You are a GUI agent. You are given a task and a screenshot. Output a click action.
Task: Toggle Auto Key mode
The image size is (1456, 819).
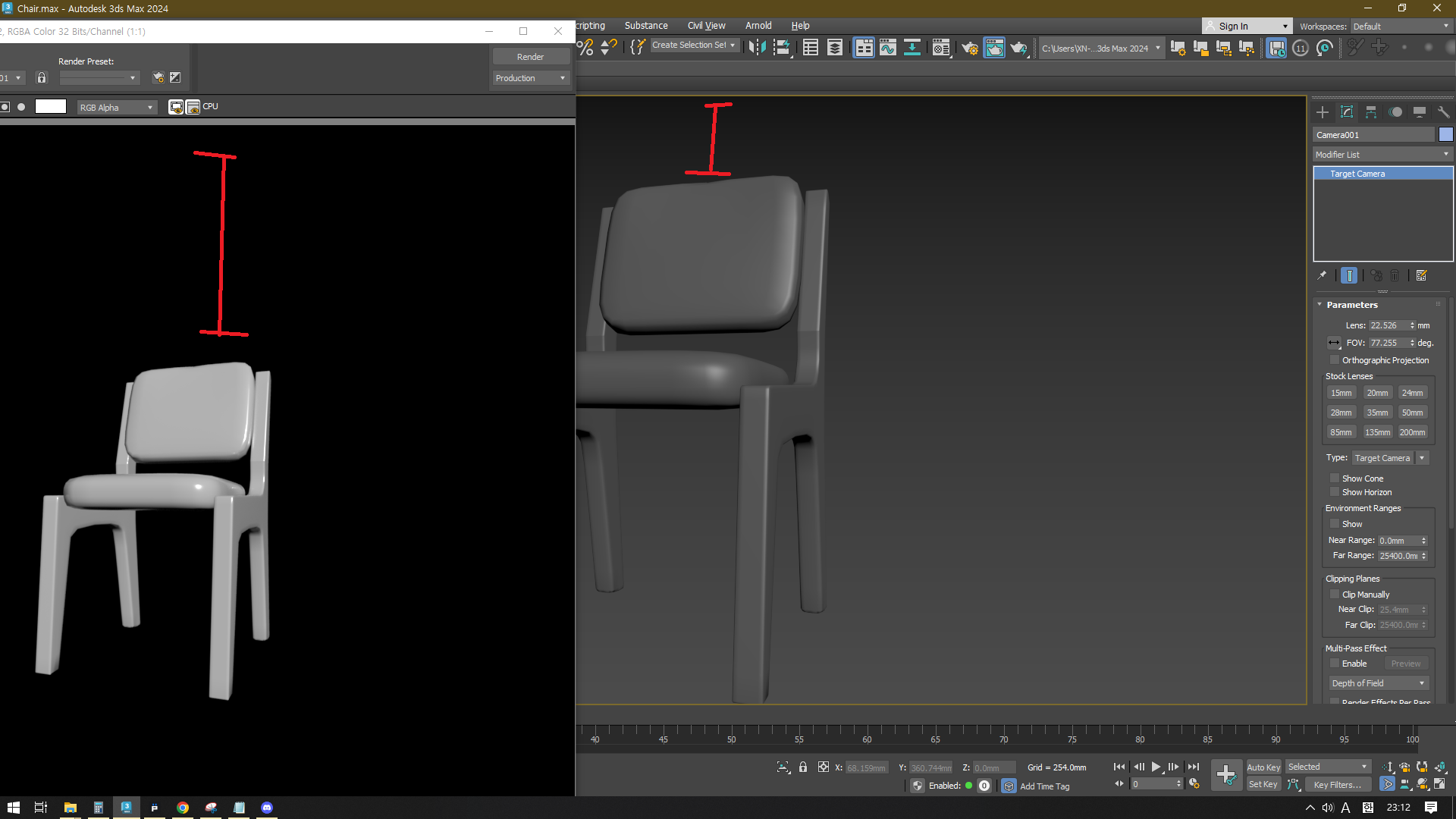click(x=1263, y=767)
